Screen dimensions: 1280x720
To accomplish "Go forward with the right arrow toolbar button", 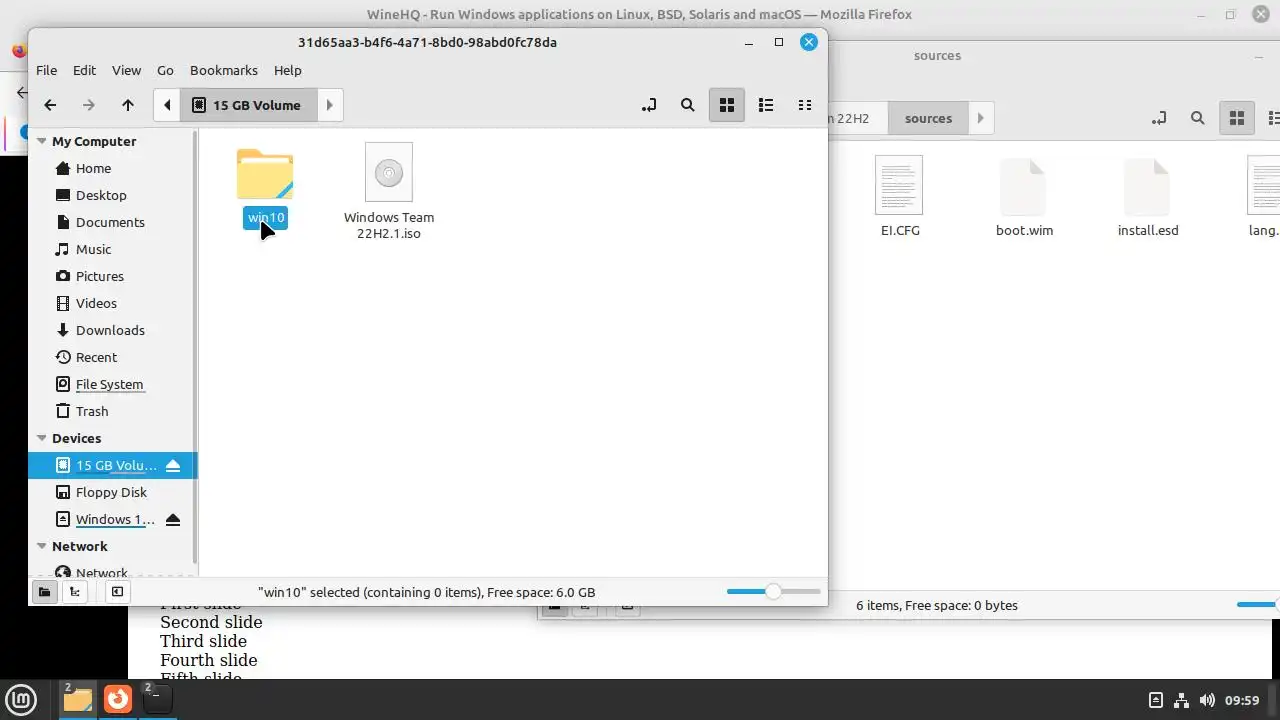I will click(x=89, y=105).
